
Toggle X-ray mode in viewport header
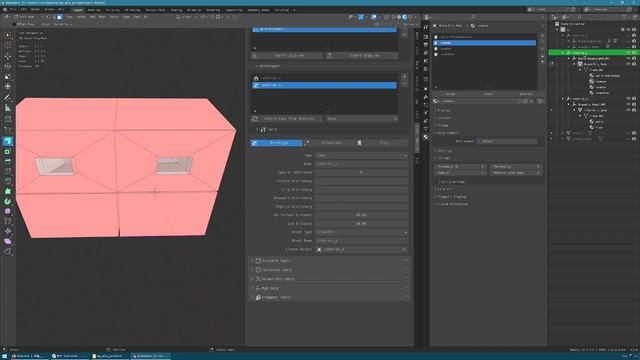coord(386,17)
